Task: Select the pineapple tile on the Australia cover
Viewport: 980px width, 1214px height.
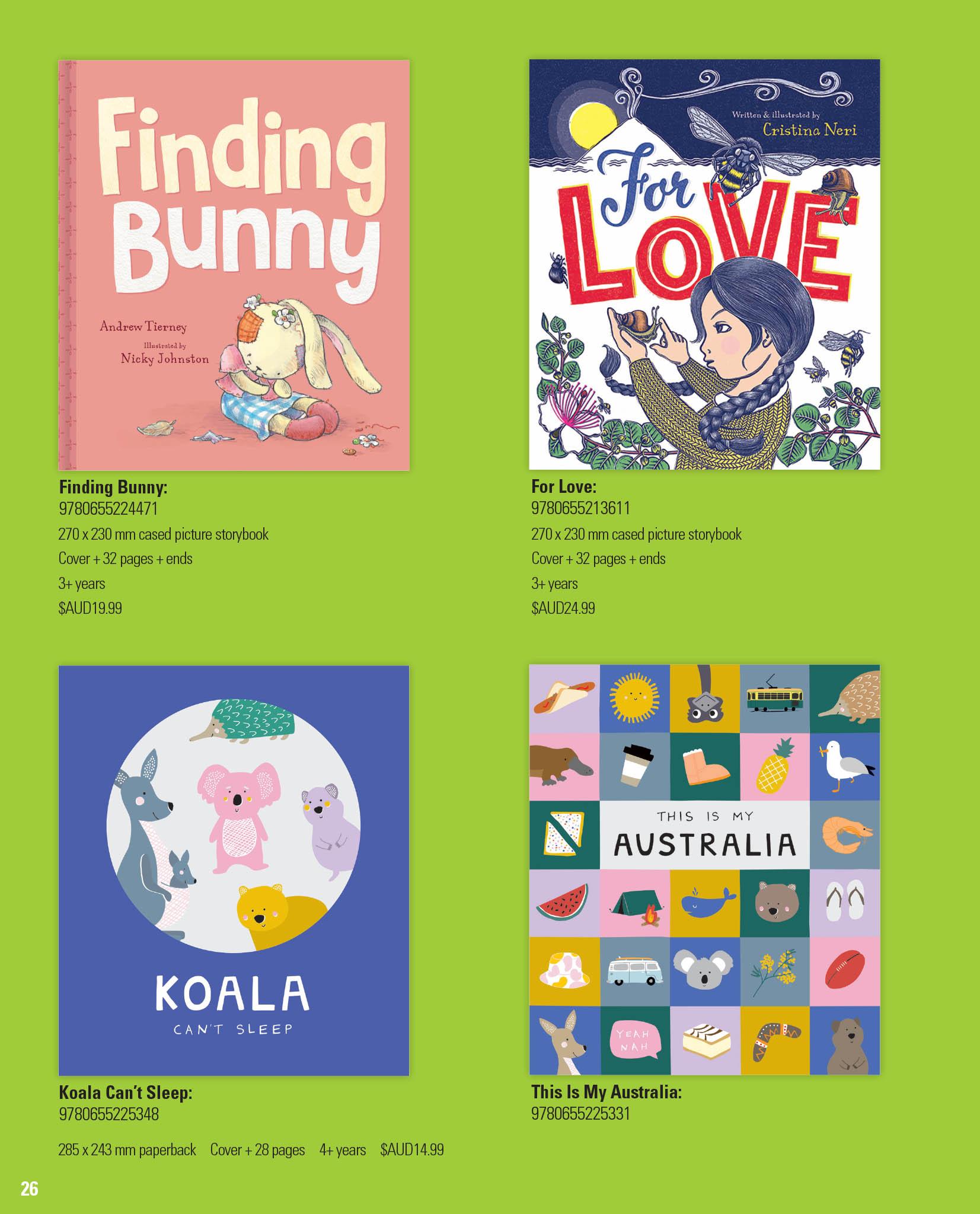Action: coord(774,767)
